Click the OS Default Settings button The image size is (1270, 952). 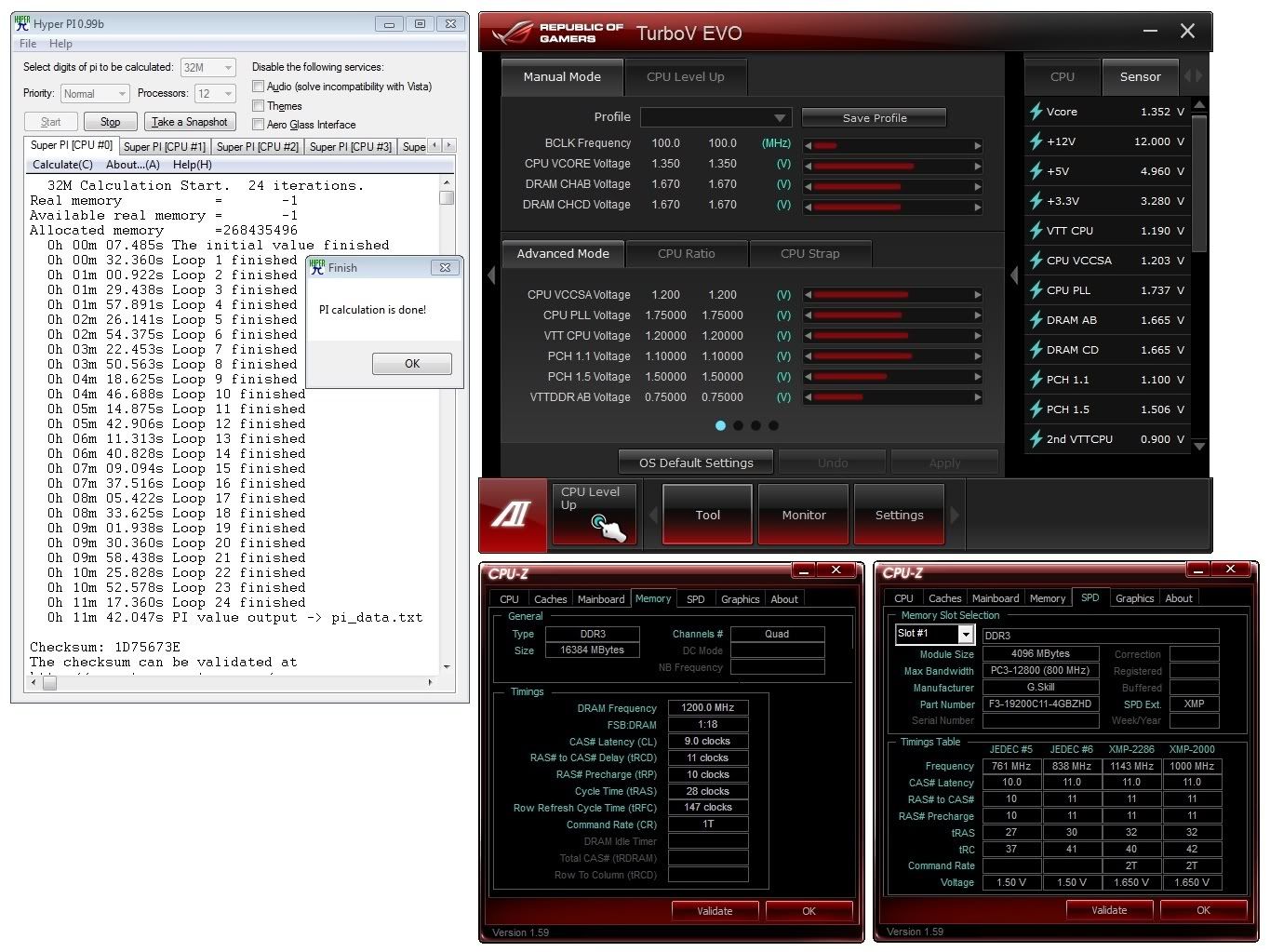tap(696, 463)
